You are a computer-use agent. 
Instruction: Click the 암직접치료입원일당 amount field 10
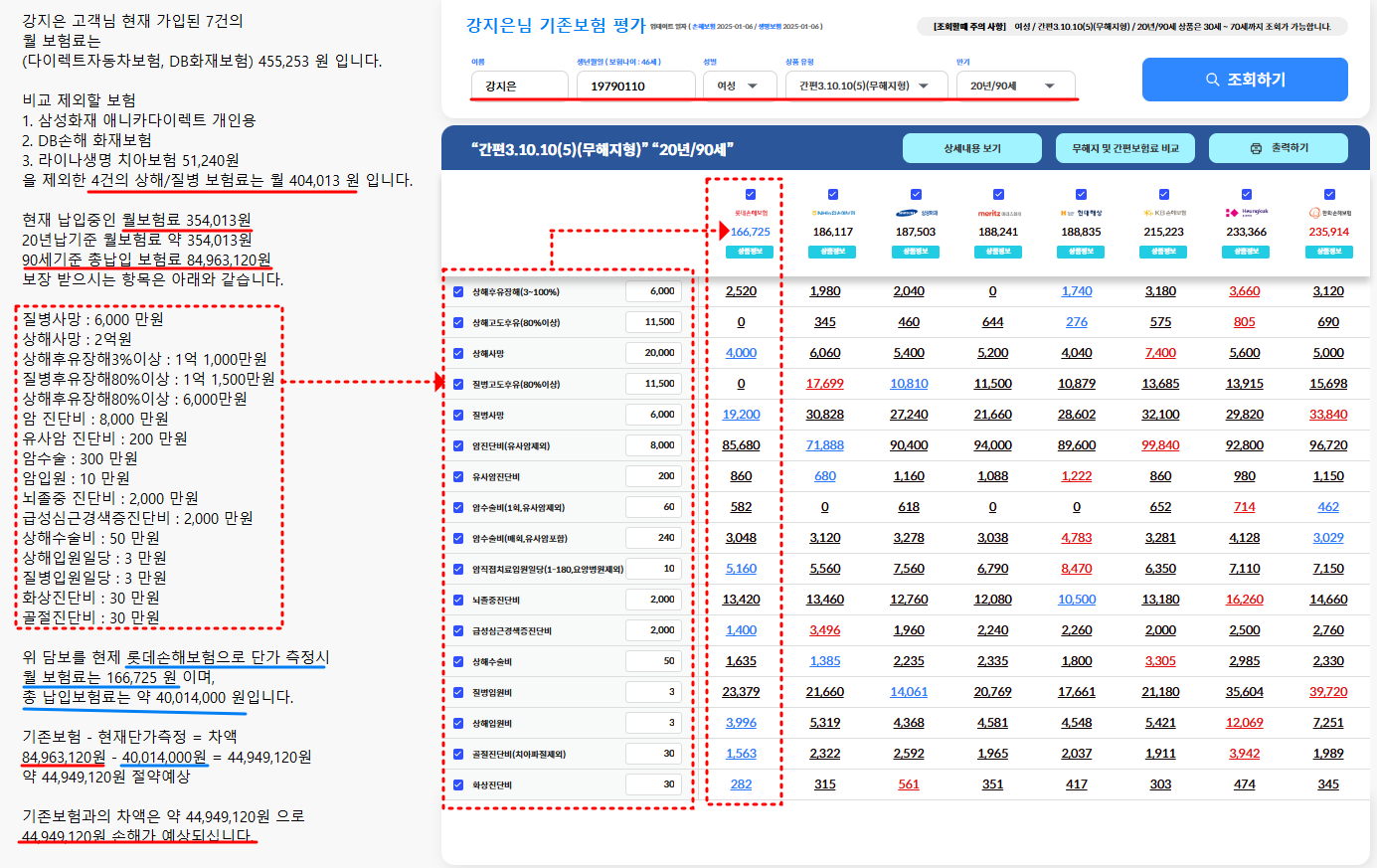[x=653, y=569]
